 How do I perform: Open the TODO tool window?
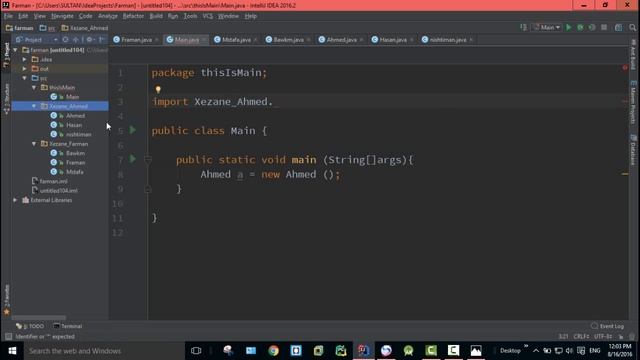pos(30,326)
